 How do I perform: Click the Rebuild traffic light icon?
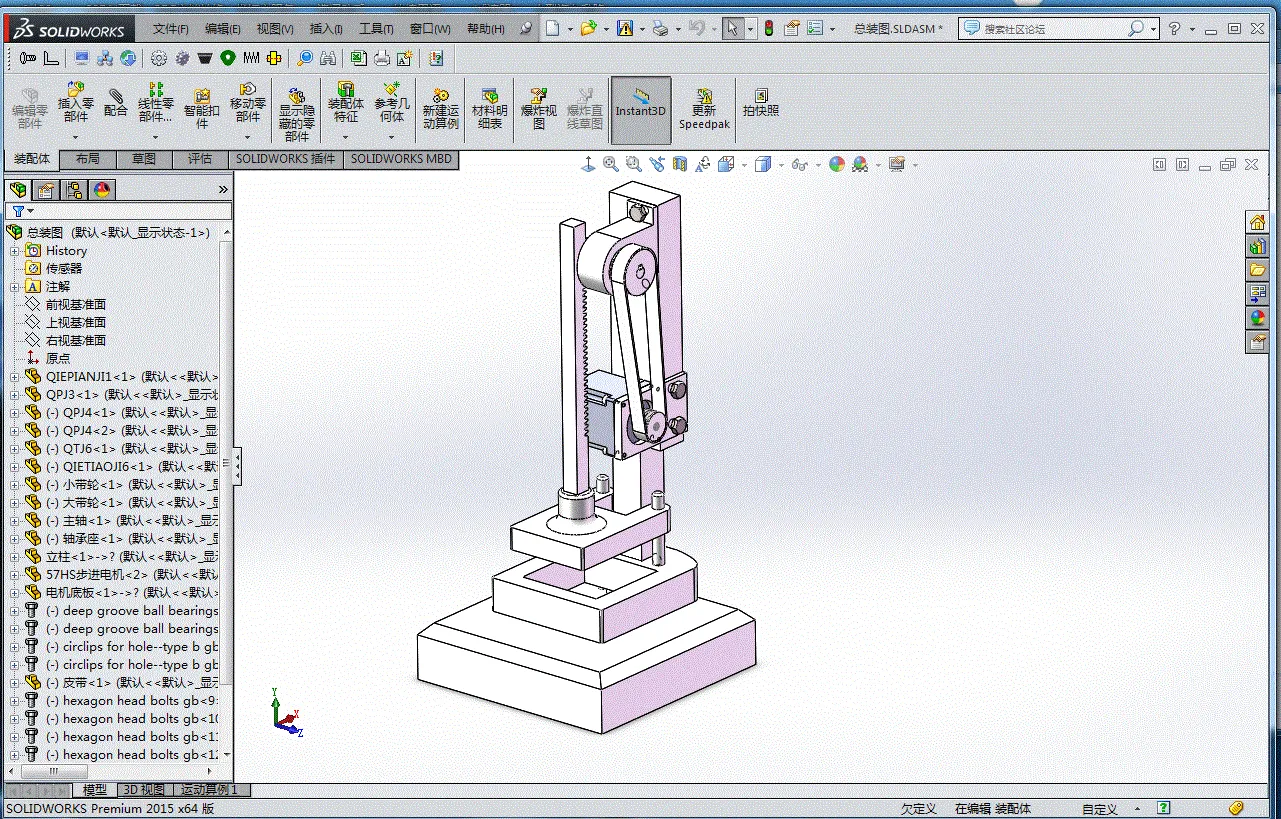(769, 29)
